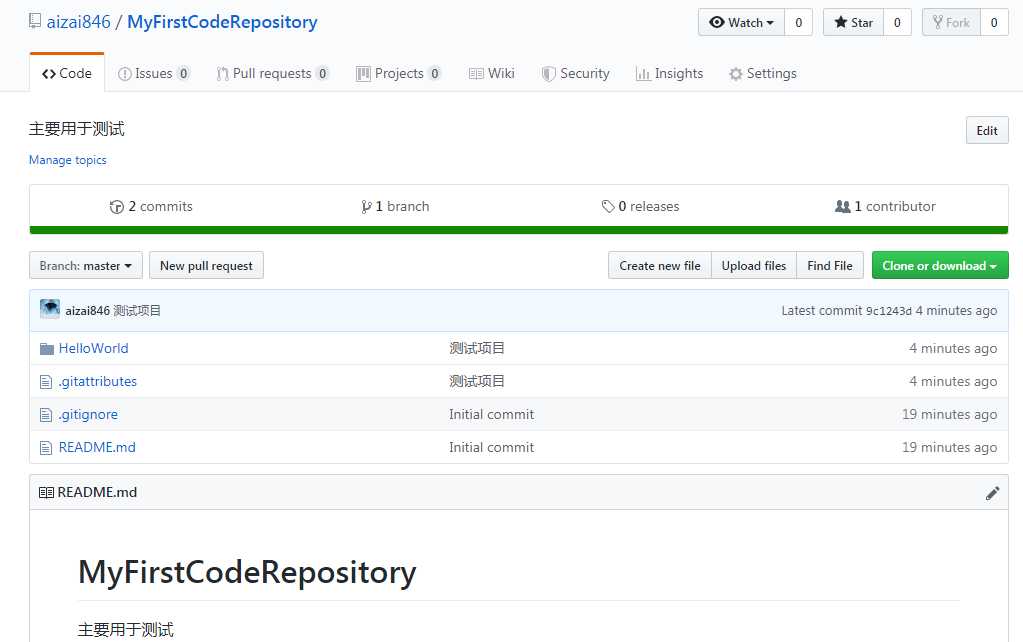View the 0 releases page
This screenshot has height=642, width=1023.
coord(640,206)
